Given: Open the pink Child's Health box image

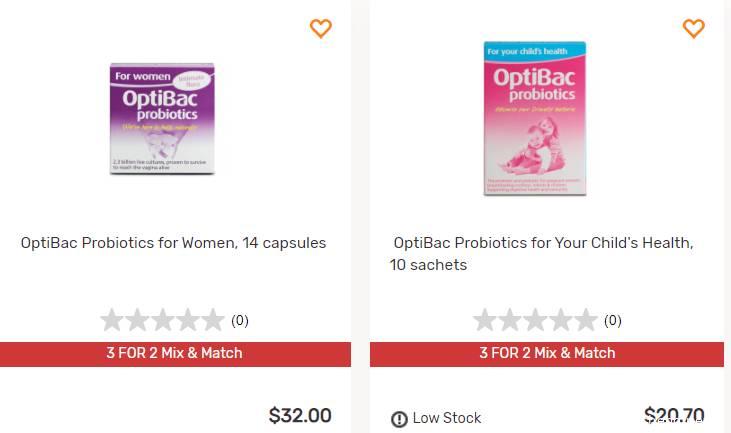Looking at the screenshot, I should pyautogui.click(x=535, y=118).
